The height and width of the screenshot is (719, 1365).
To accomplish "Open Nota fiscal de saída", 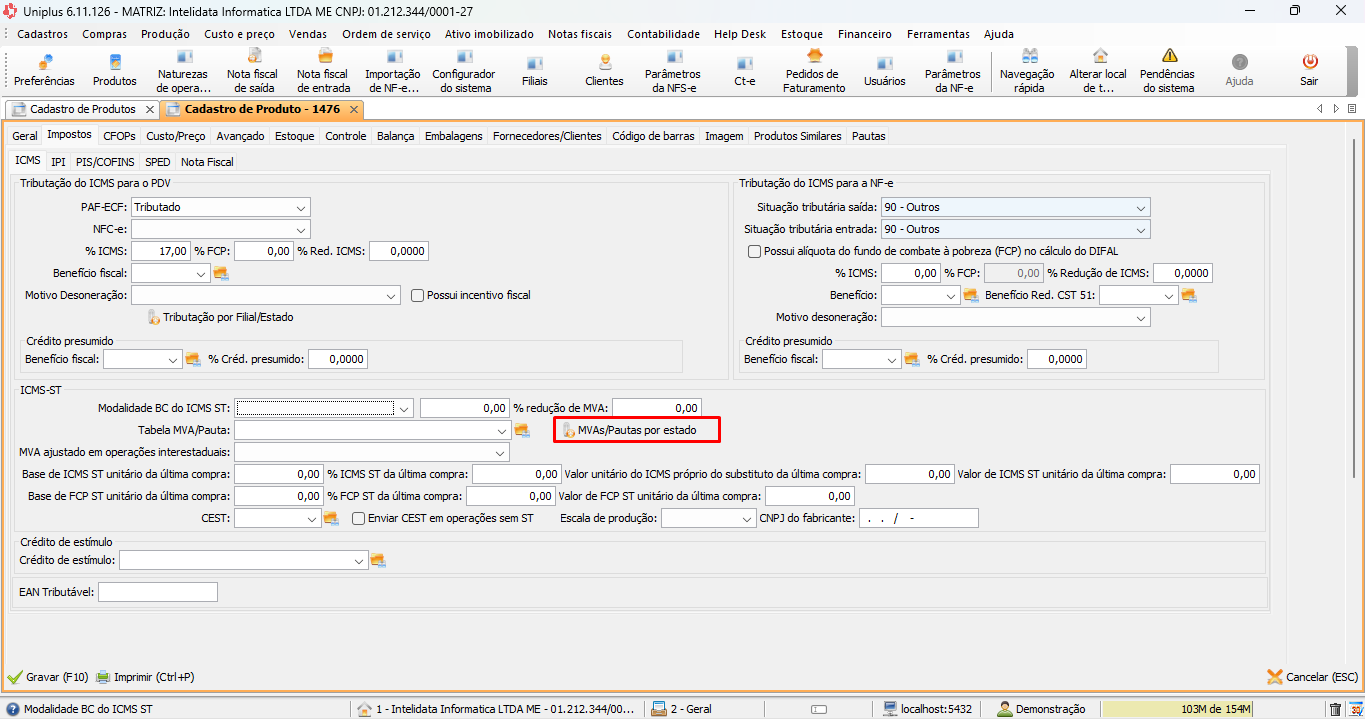I will pyautogui.click(x=253, y=71).
